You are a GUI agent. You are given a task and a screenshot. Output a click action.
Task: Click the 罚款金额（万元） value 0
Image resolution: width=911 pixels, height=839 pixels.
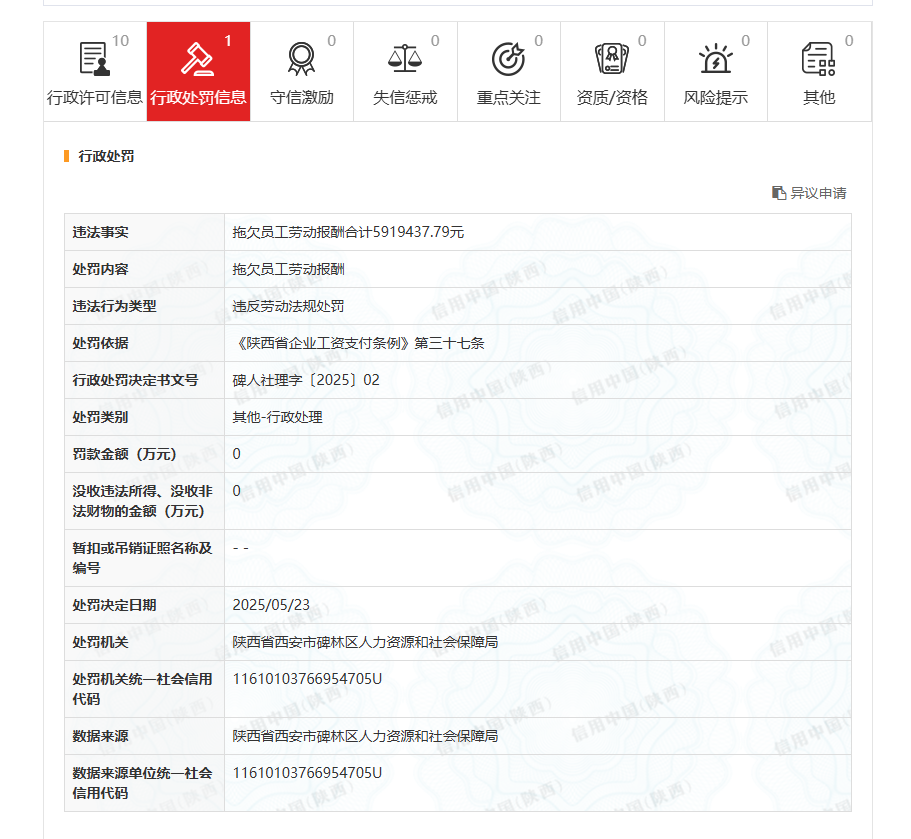[236, 454]
